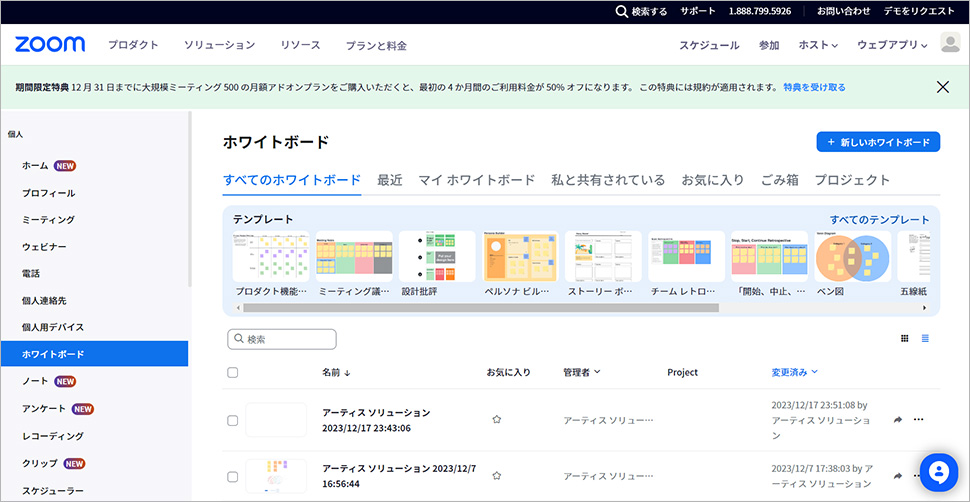Expand the ウェブアプリ dropdown

[892, 45]
